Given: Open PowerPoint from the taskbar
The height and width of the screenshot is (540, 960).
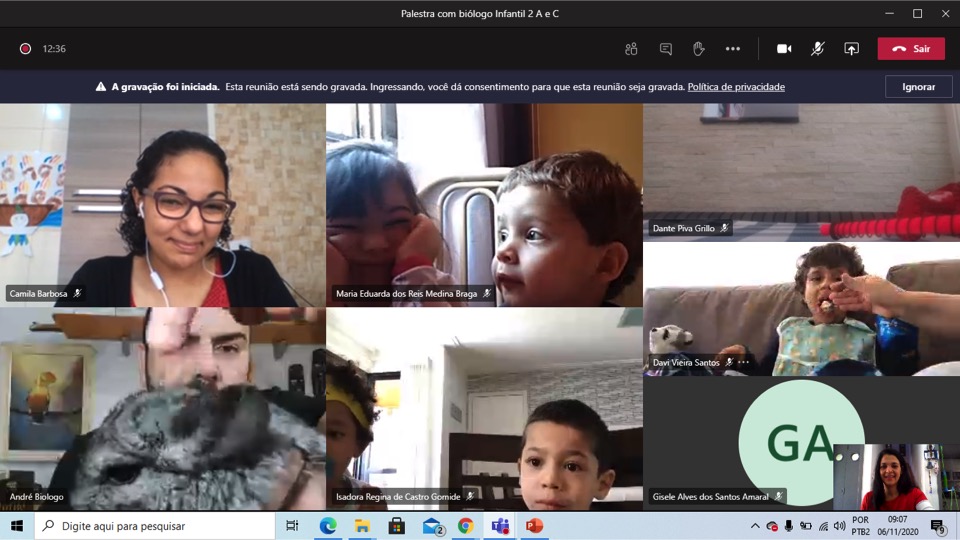Looking at the screenshot, I should click(x=534, y=526).
